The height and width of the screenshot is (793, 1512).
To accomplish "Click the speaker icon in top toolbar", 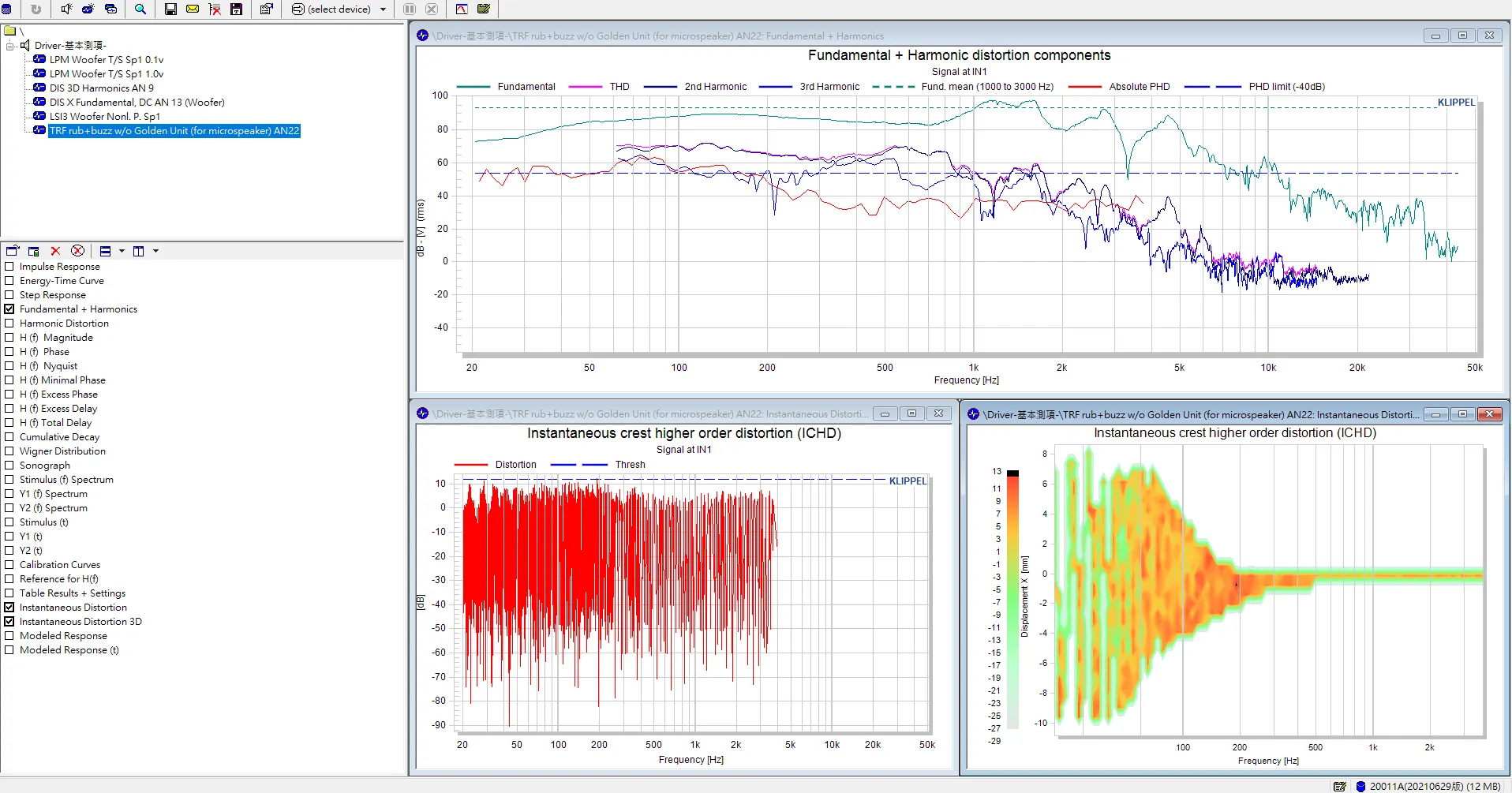I will pos(66,9).
